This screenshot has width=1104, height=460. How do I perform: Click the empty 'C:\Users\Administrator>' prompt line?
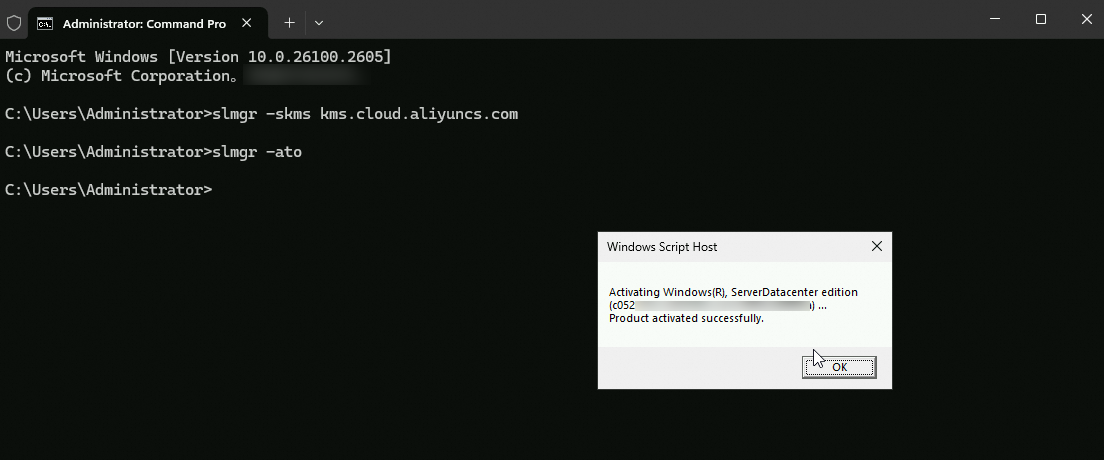click(x=108, y=189)
